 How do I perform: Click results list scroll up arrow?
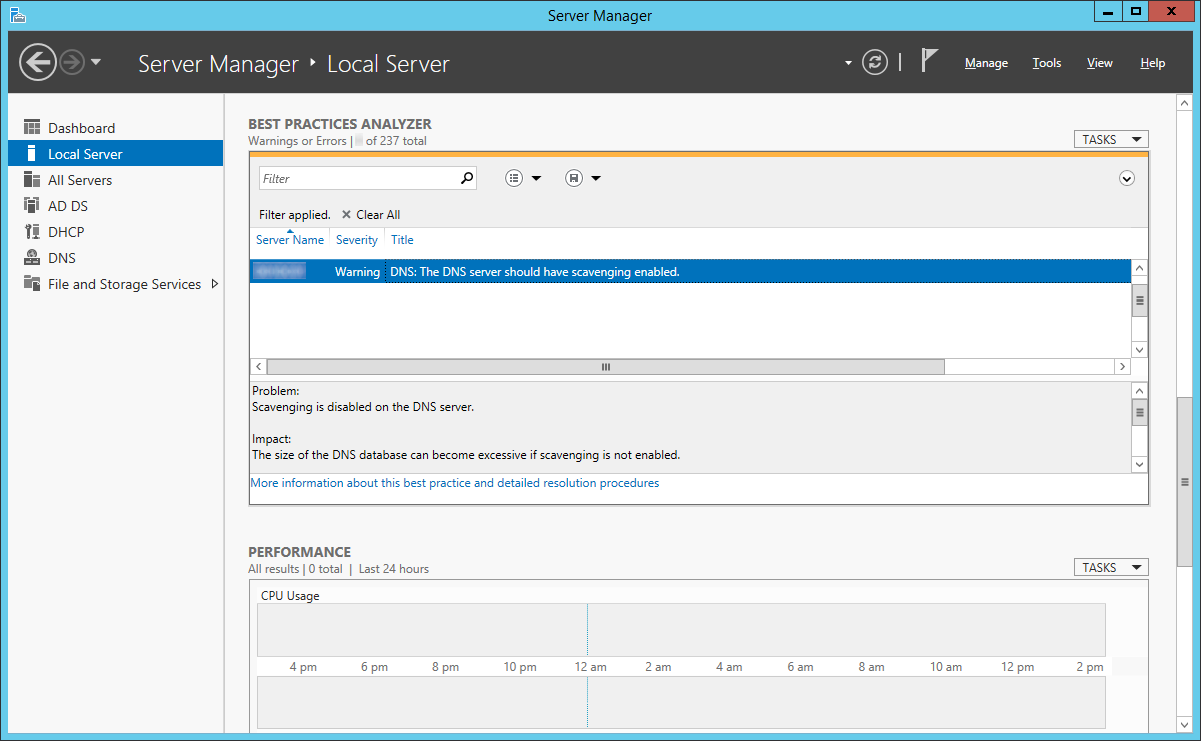1140,269
